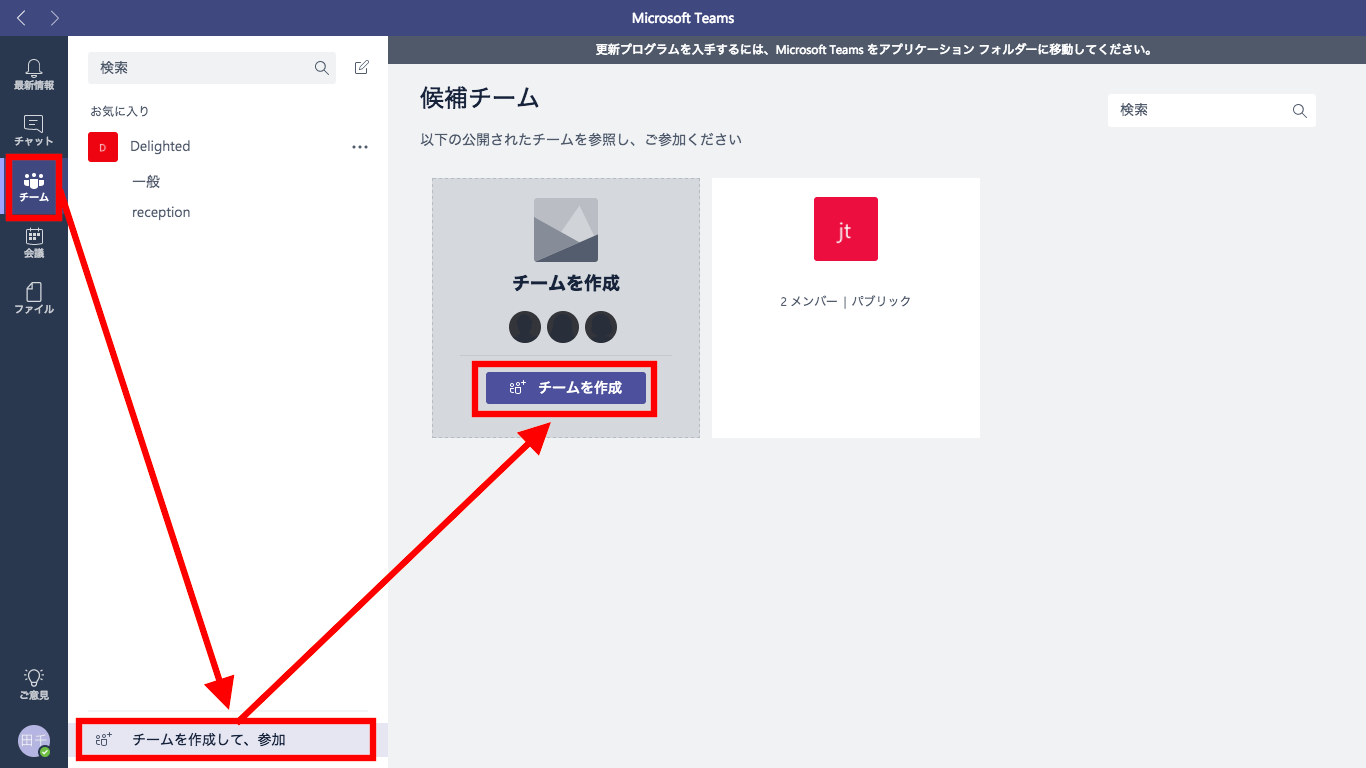Click the Microsoft Teams window title
The height and width of the screenshot is (768, 1366).
[683, 18]
